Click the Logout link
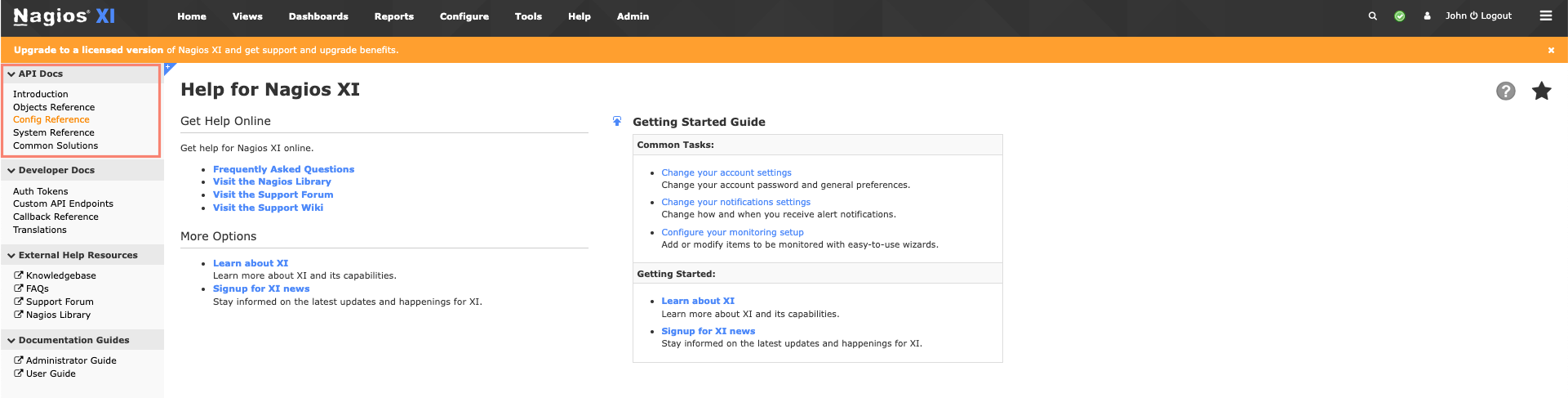The width and height of the screenshot is (1568, 398). coord(1490,16)
